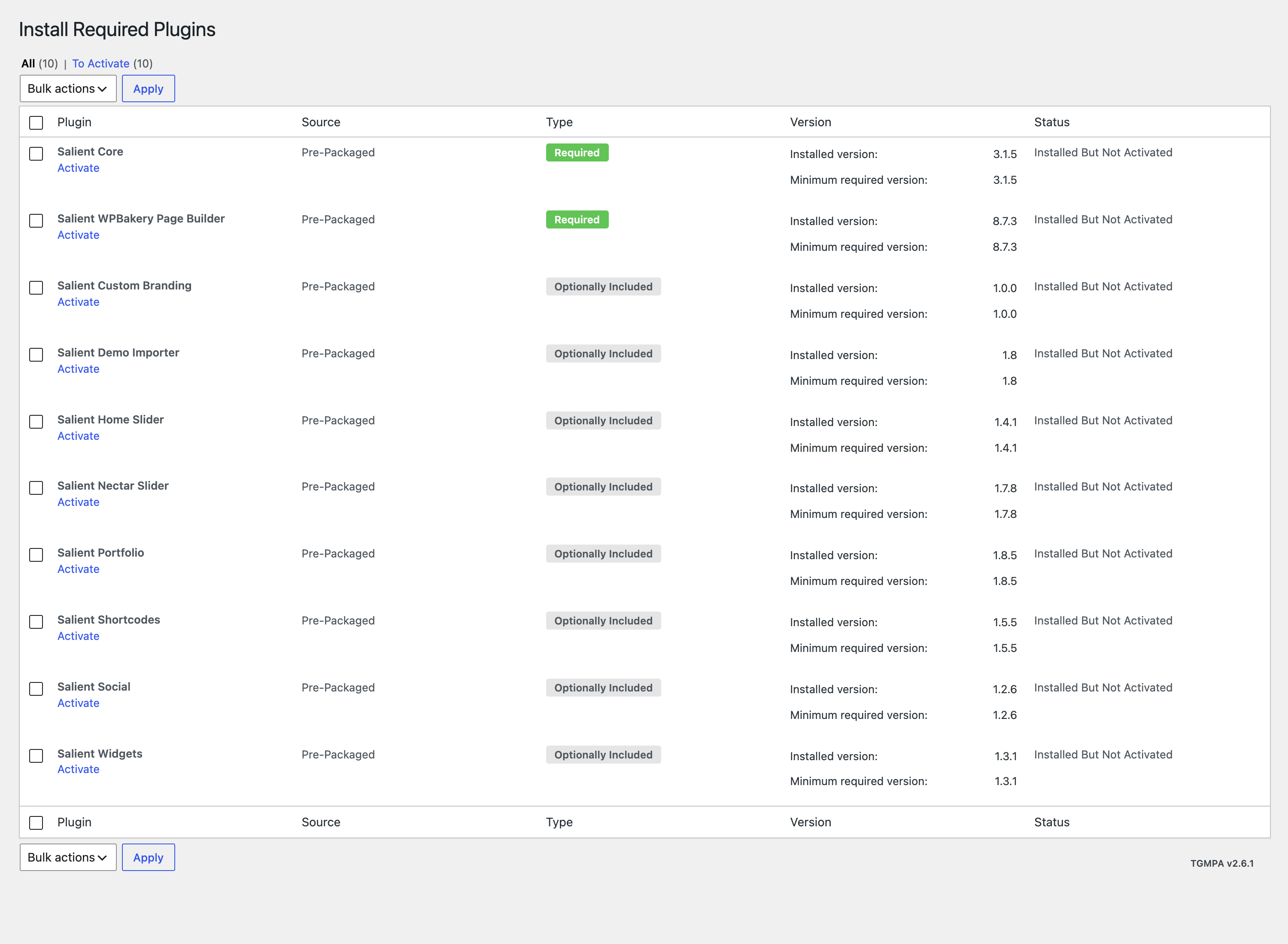The image size is (1288, 944).
Task: Click the Version column header at top
Action: click(x=811, y=122)
